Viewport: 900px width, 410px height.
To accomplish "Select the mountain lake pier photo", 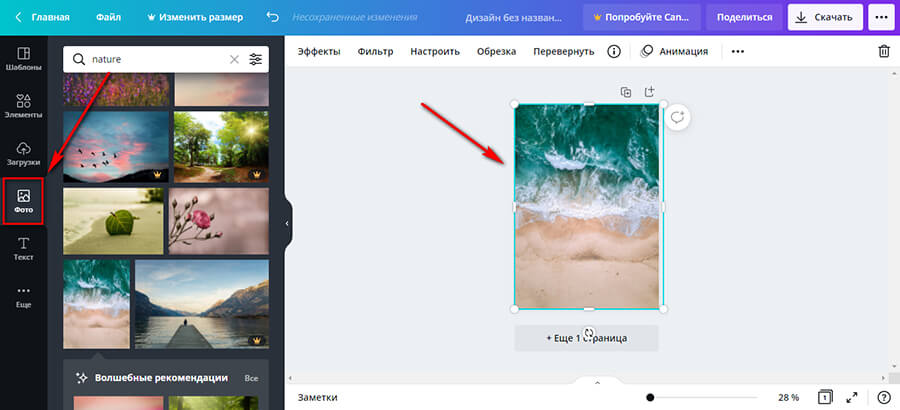I will 201,304.
